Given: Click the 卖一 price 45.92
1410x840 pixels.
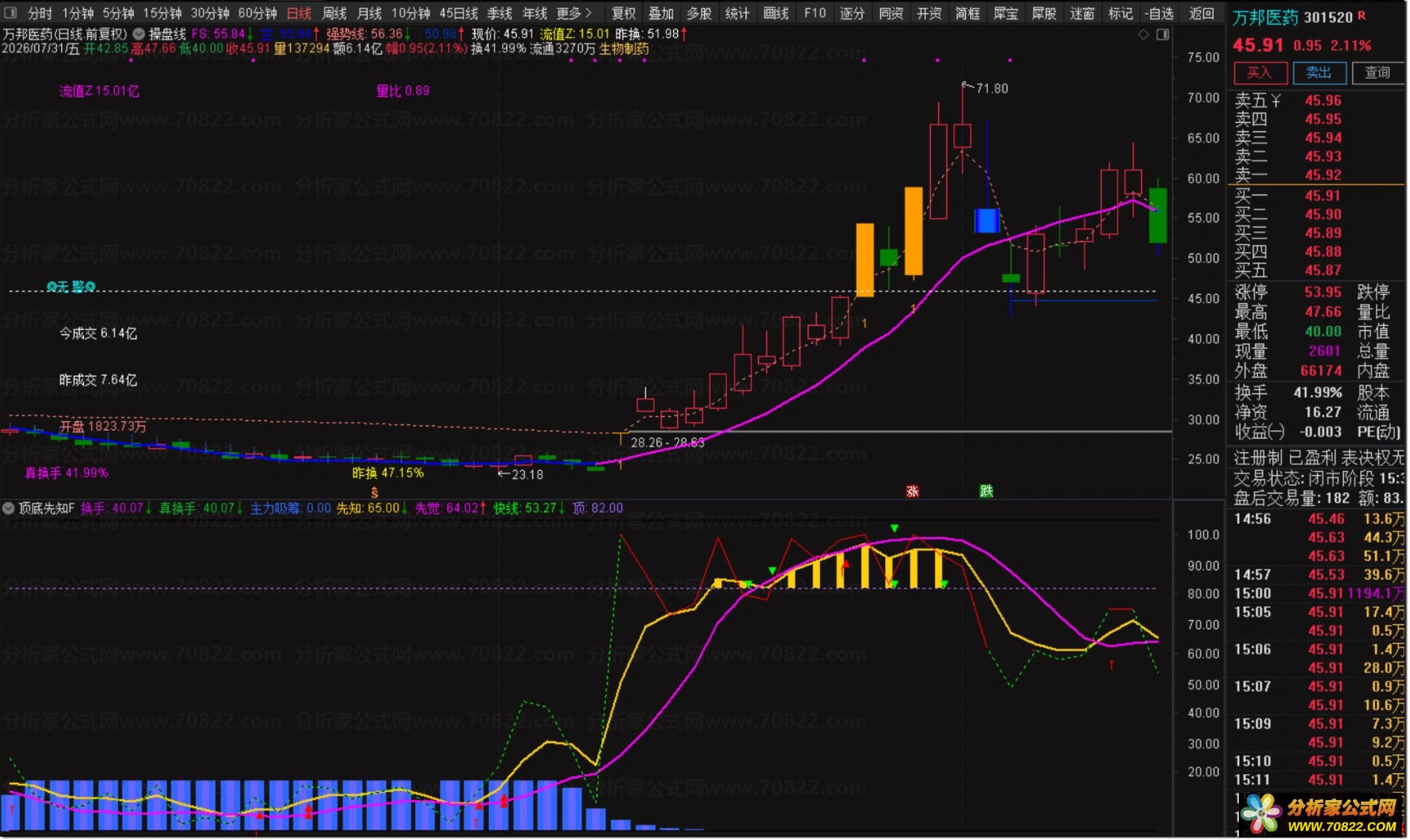Looking at the screenshot, I should (x=1323, y=175).
